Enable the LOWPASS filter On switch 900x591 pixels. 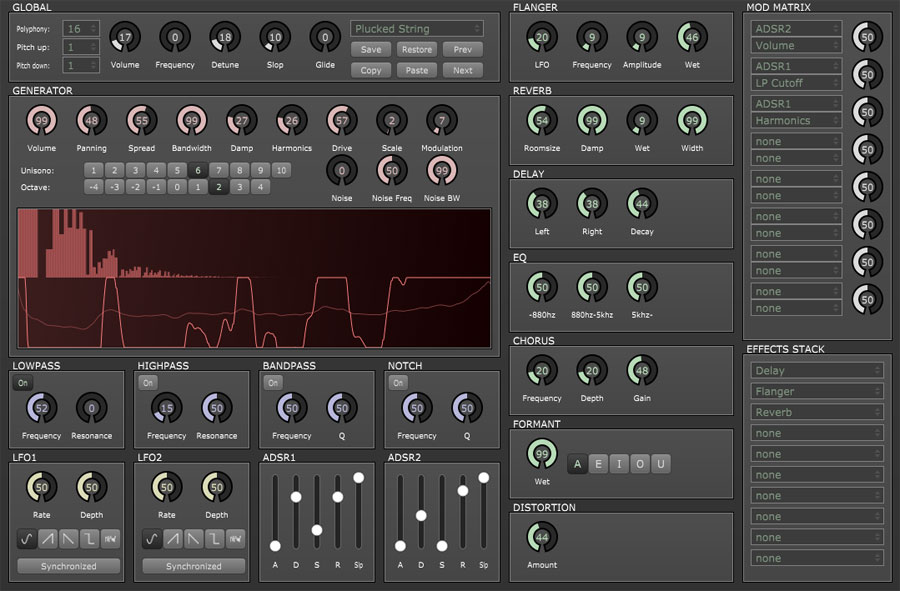pos(22,383)
